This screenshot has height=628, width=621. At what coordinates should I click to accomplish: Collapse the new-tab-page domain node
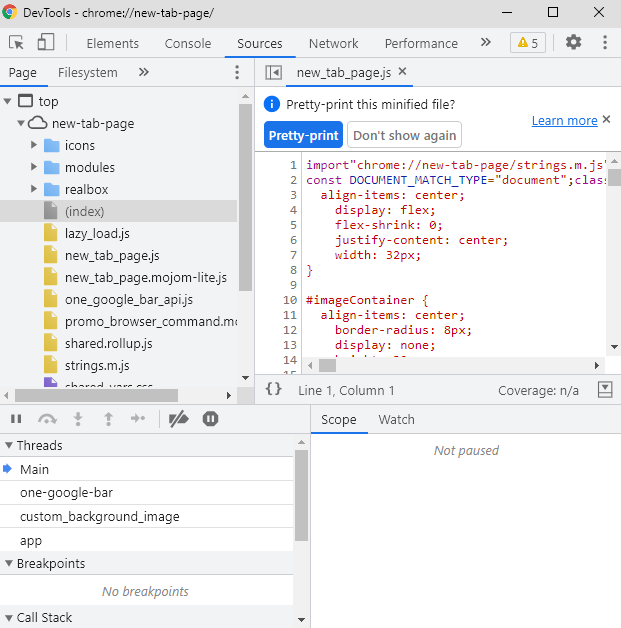[21, 123]
